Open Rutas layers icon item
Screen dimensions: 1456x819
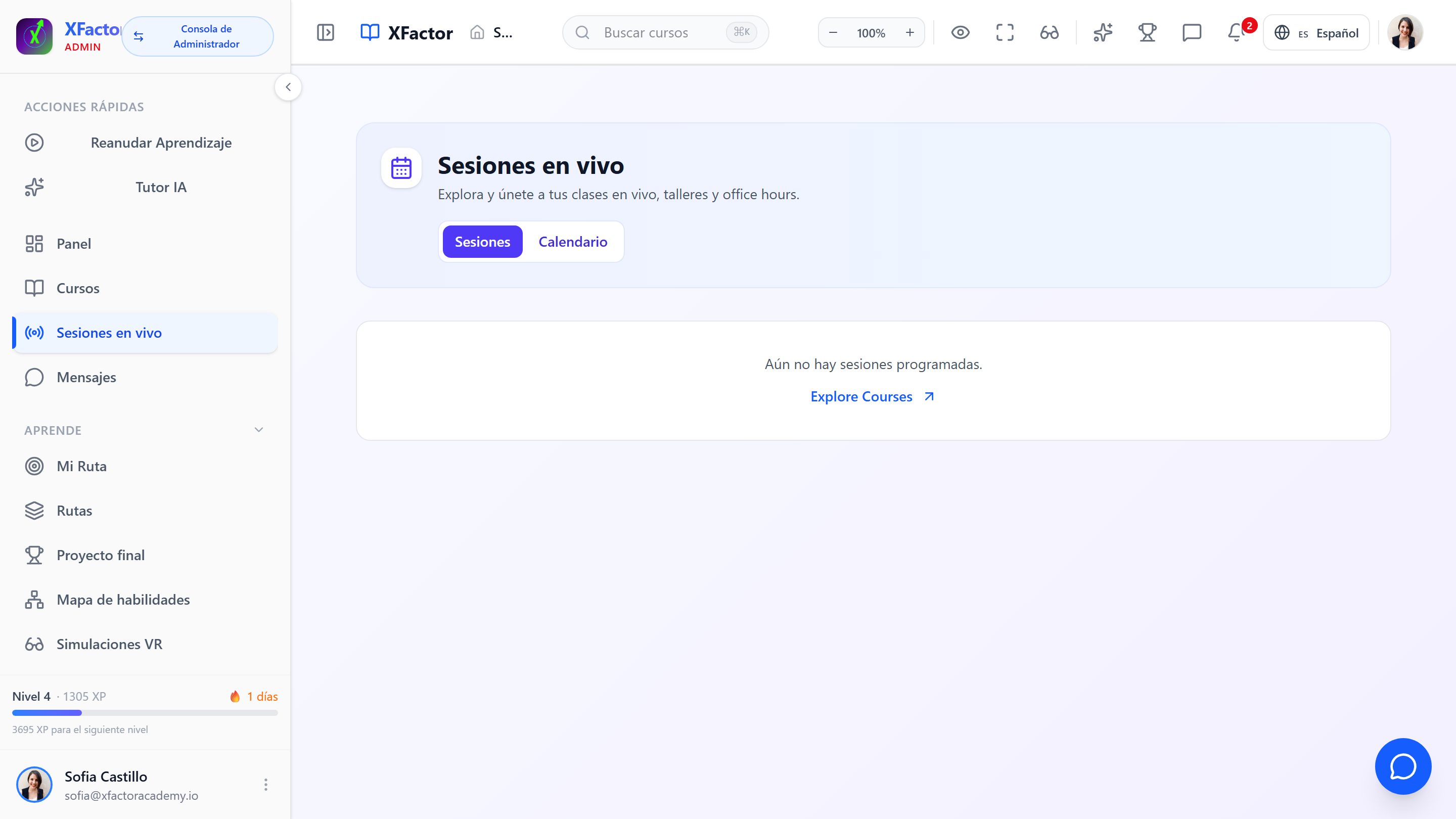[x=145, y=511]
